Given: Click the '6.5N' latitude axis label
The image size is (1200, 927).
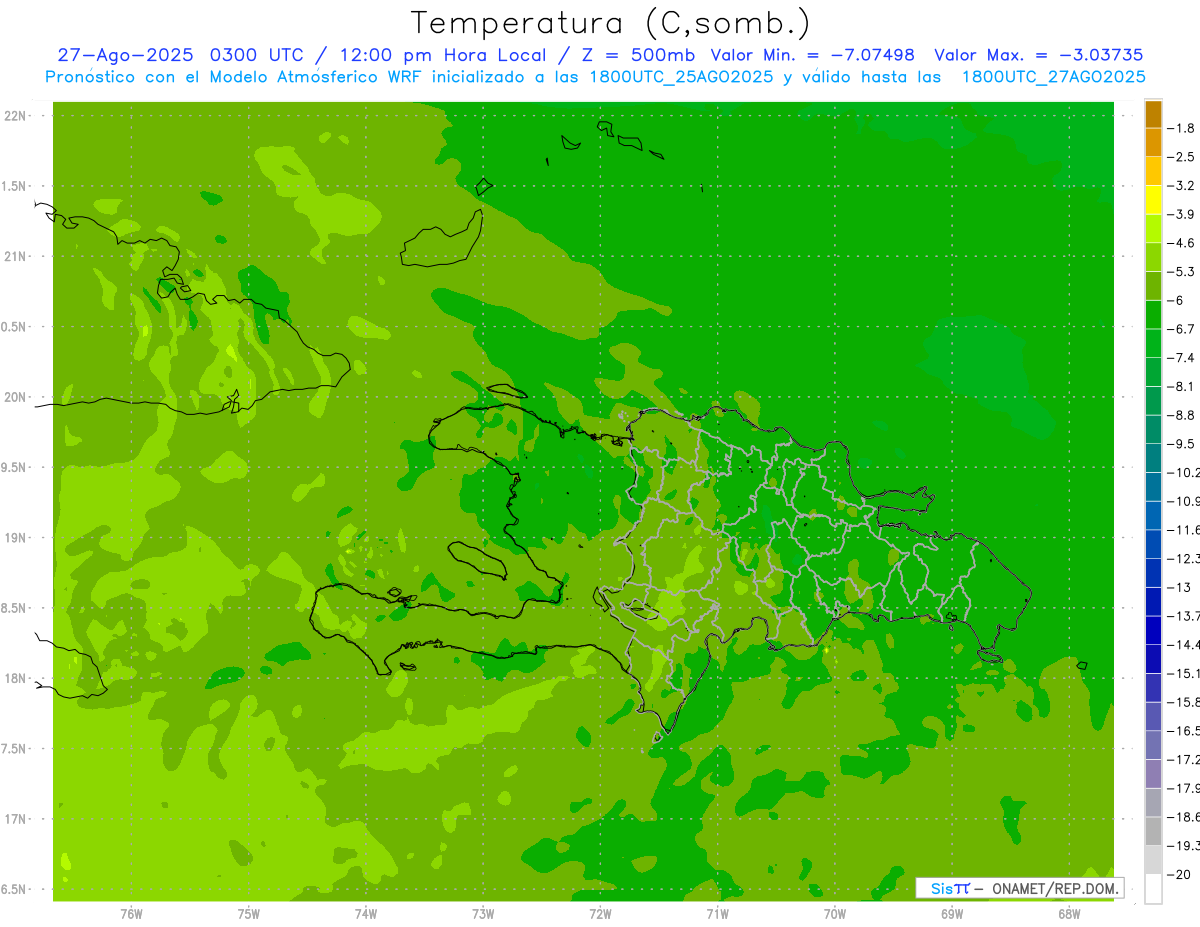Looking at the screenshot, I should click(x=16, y=890).
